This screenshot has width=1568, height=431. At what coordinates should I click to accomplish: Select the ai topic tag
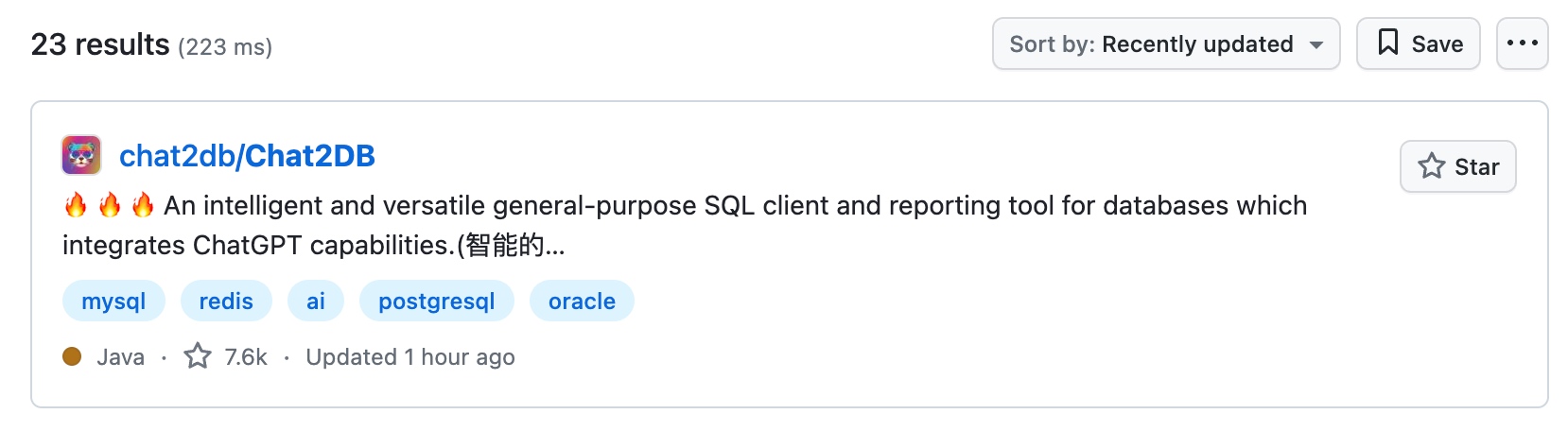pyautogui.click(x=316, y=301)
